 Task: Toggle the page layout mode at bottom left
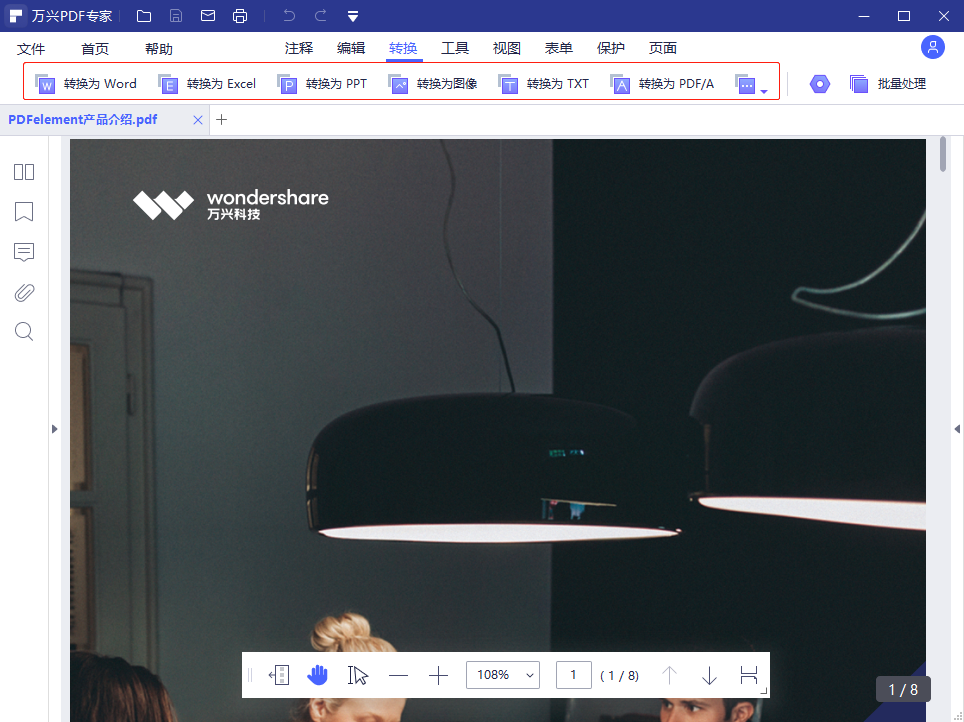tap(278, 675)
